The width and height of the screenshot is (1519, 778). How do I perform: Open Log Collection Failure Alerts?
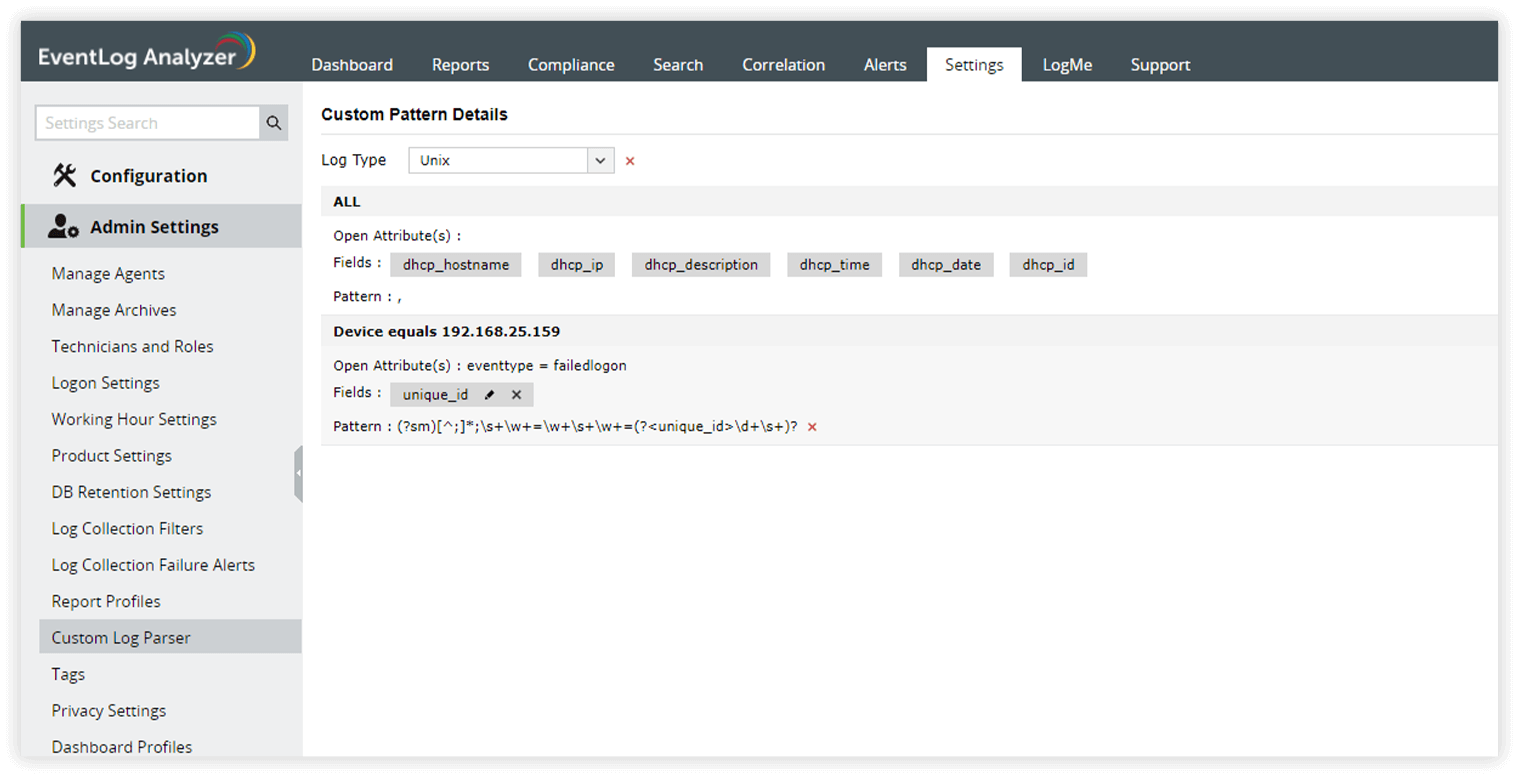[x=153, y=565]
